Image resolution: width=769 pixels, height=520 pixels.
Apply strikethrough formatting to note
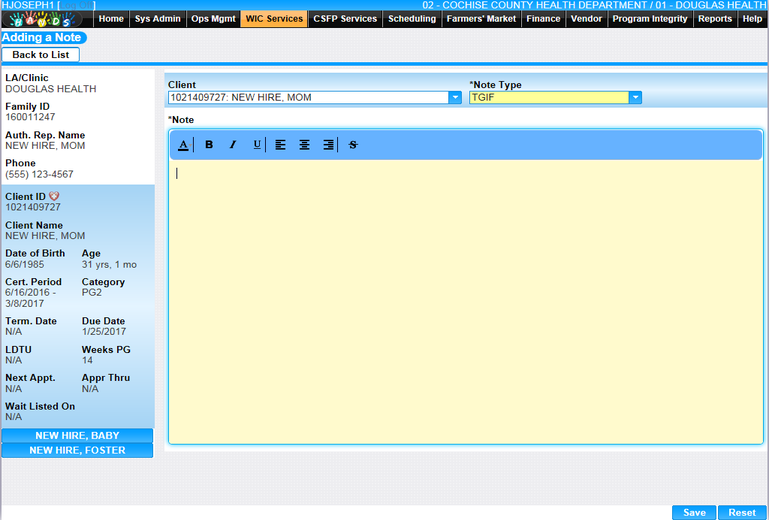tap(353, 145)
